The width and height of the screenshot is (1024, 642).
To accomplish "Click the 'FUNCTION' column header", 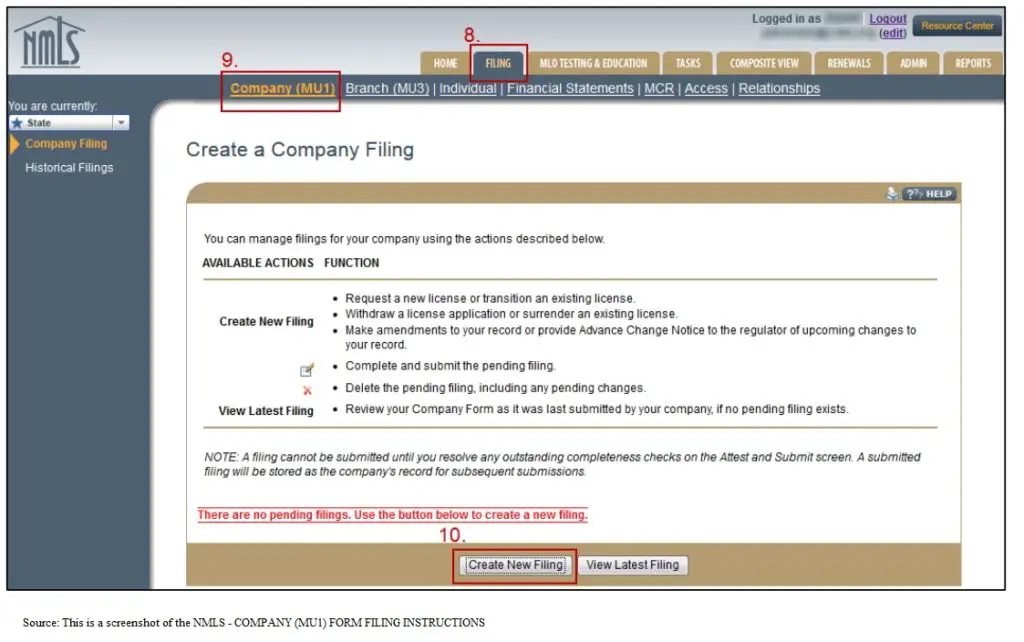I will [x=351, y=263].
